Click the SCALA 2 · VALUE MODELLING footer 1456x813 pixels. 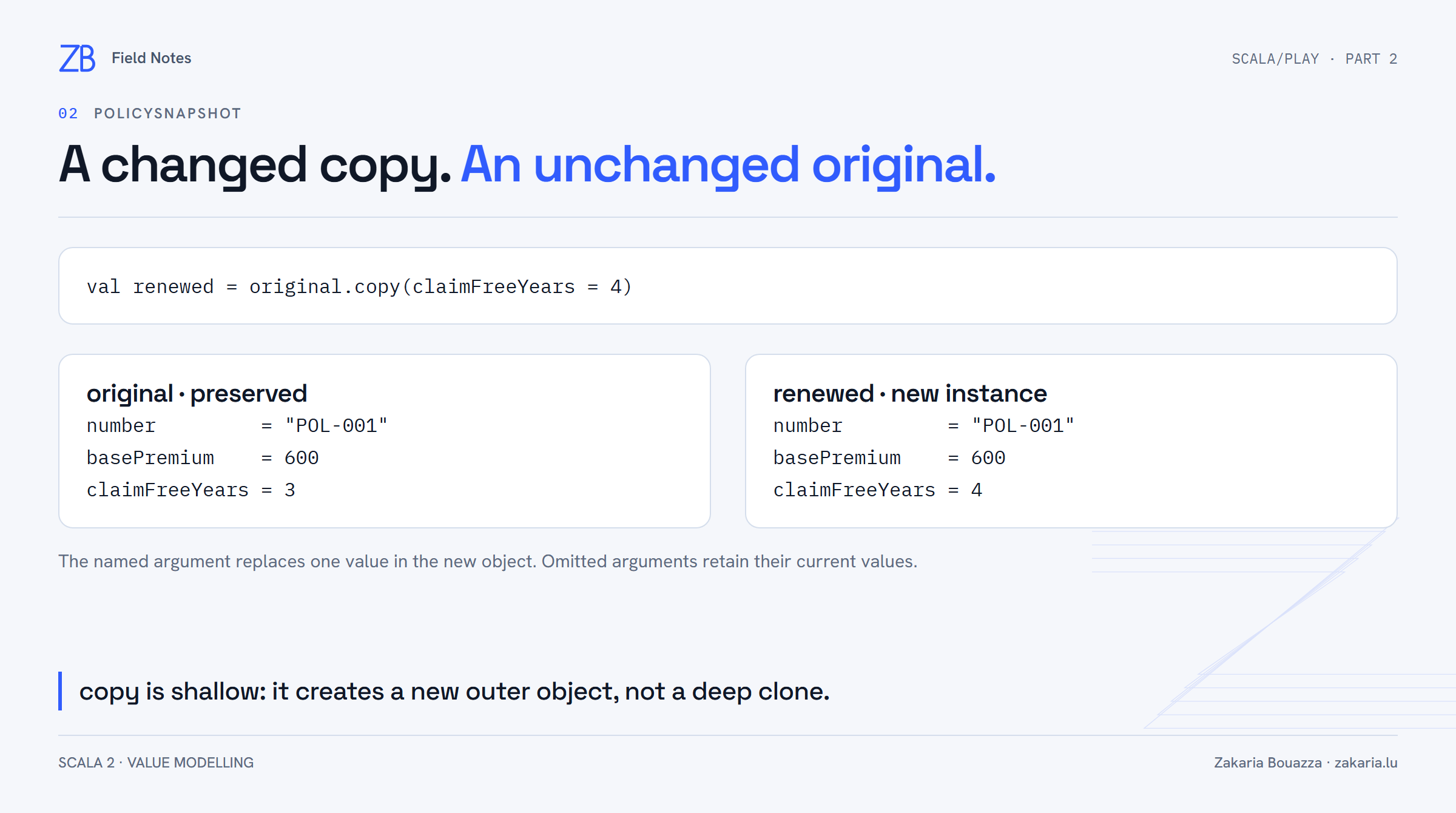156,763
